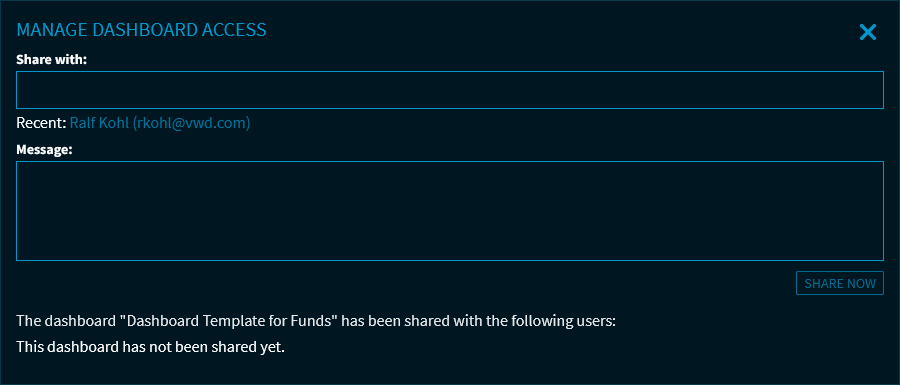The image size is (900, 385).
Task: Add rkohl@vwd.com from recent recipients
Action: [x=160, y=123]
